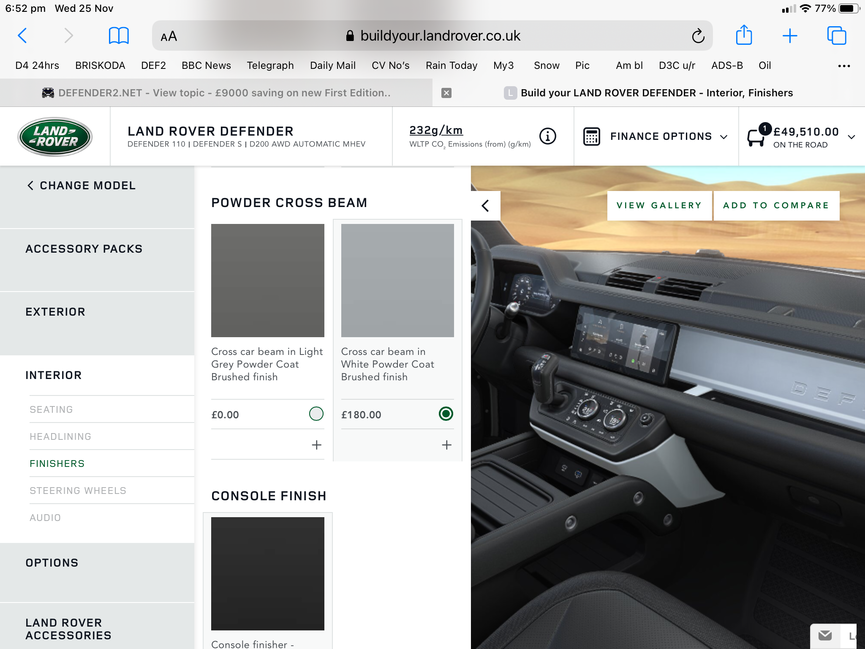
Task: Choose the Light Grey Powder Coat swatch
Action: (268, 280)
